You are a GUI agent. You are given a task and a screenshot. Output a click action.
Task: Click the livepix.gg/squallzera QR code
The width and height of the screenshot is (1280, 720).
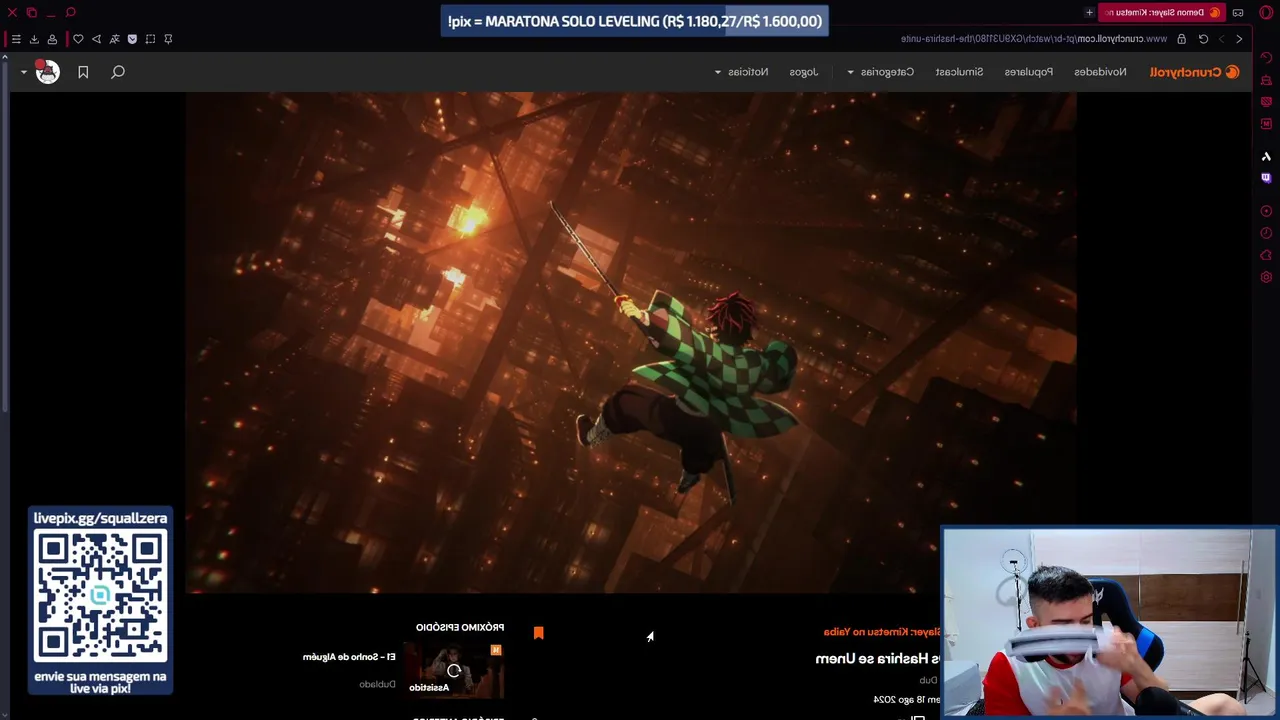coord(100,596)
